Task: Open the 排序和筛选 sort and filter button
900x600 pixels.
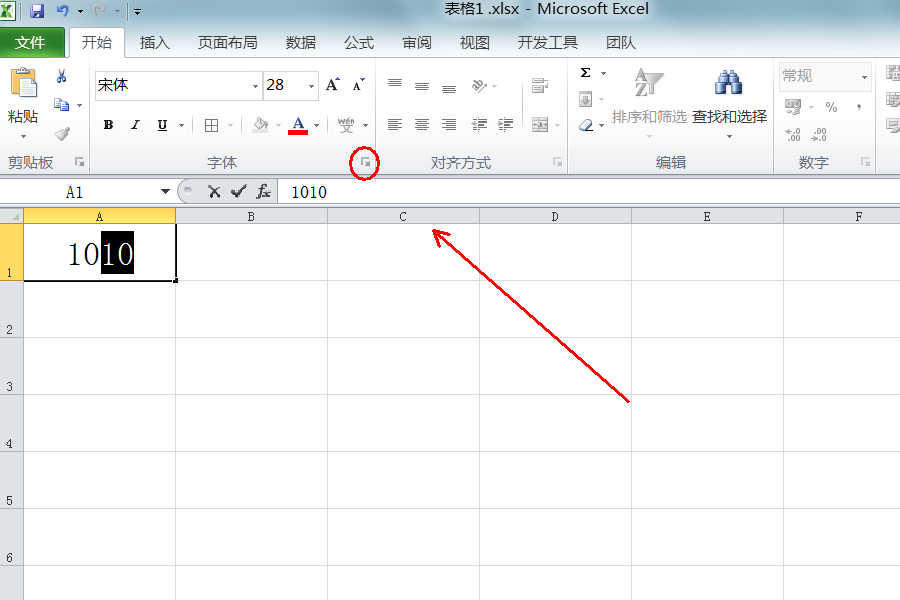Action: pos(649,103)
